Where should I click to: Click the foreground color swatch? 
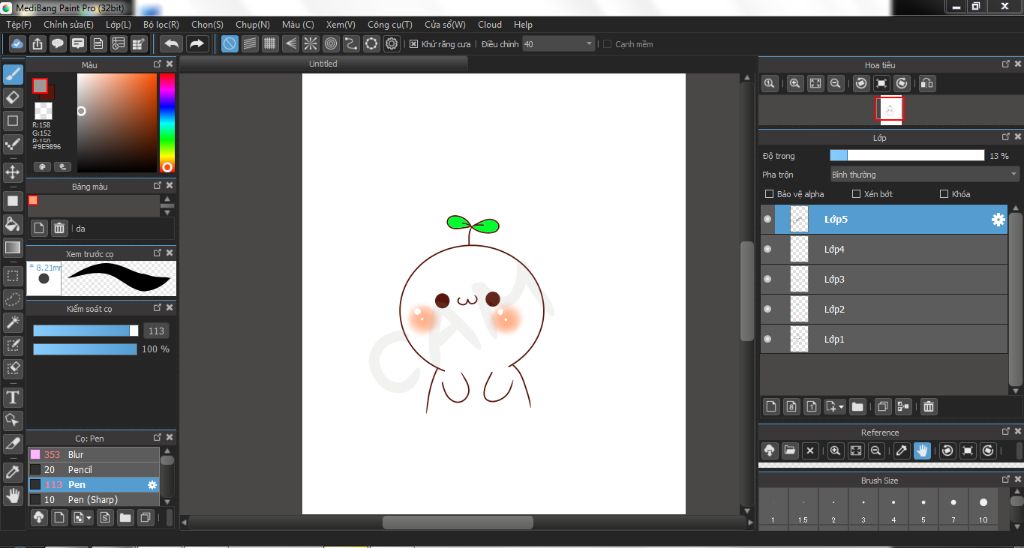[40, 86]
